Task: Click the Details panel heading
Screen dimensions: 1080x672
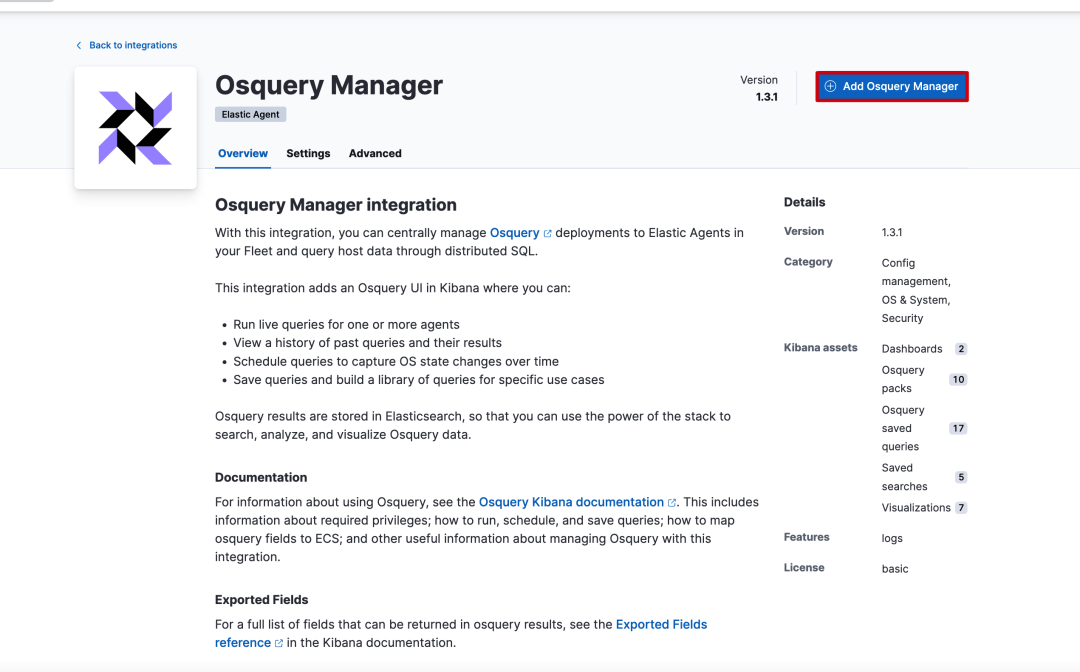Action: point(804,202)
